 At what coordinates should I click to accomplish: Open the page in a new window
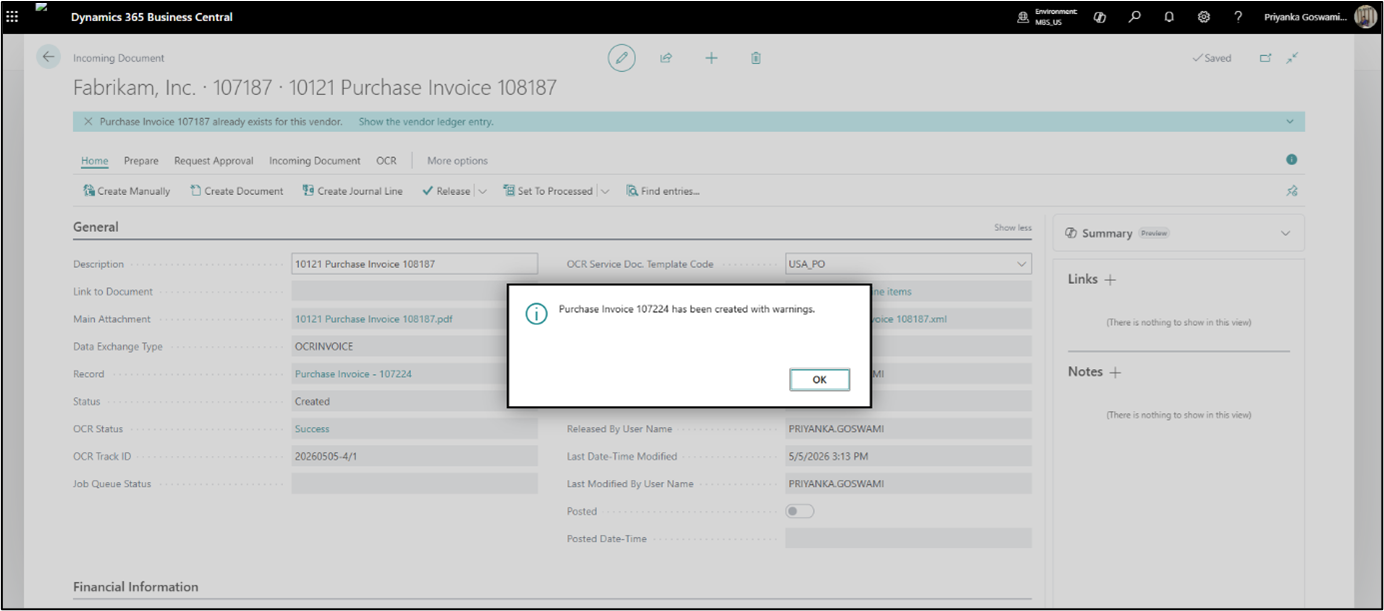coord(1265,58)
